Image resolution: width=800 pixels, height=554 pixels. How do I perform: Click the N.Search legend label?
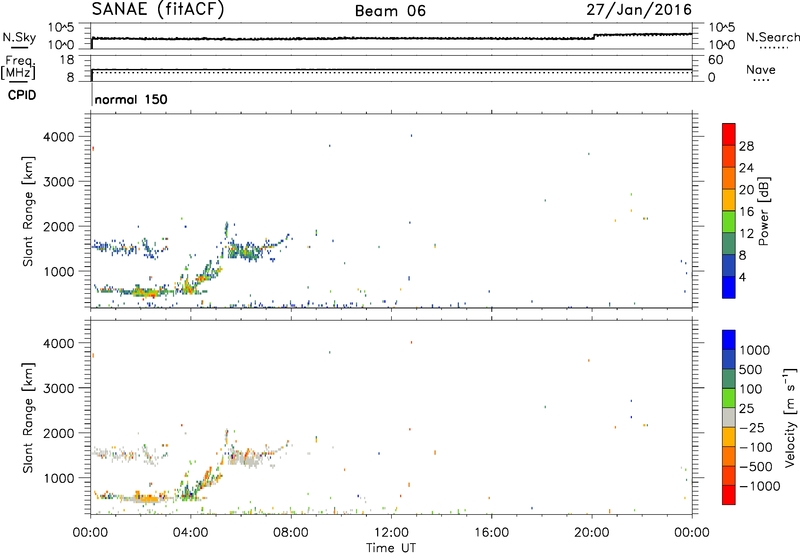click(x=773, y=37)
